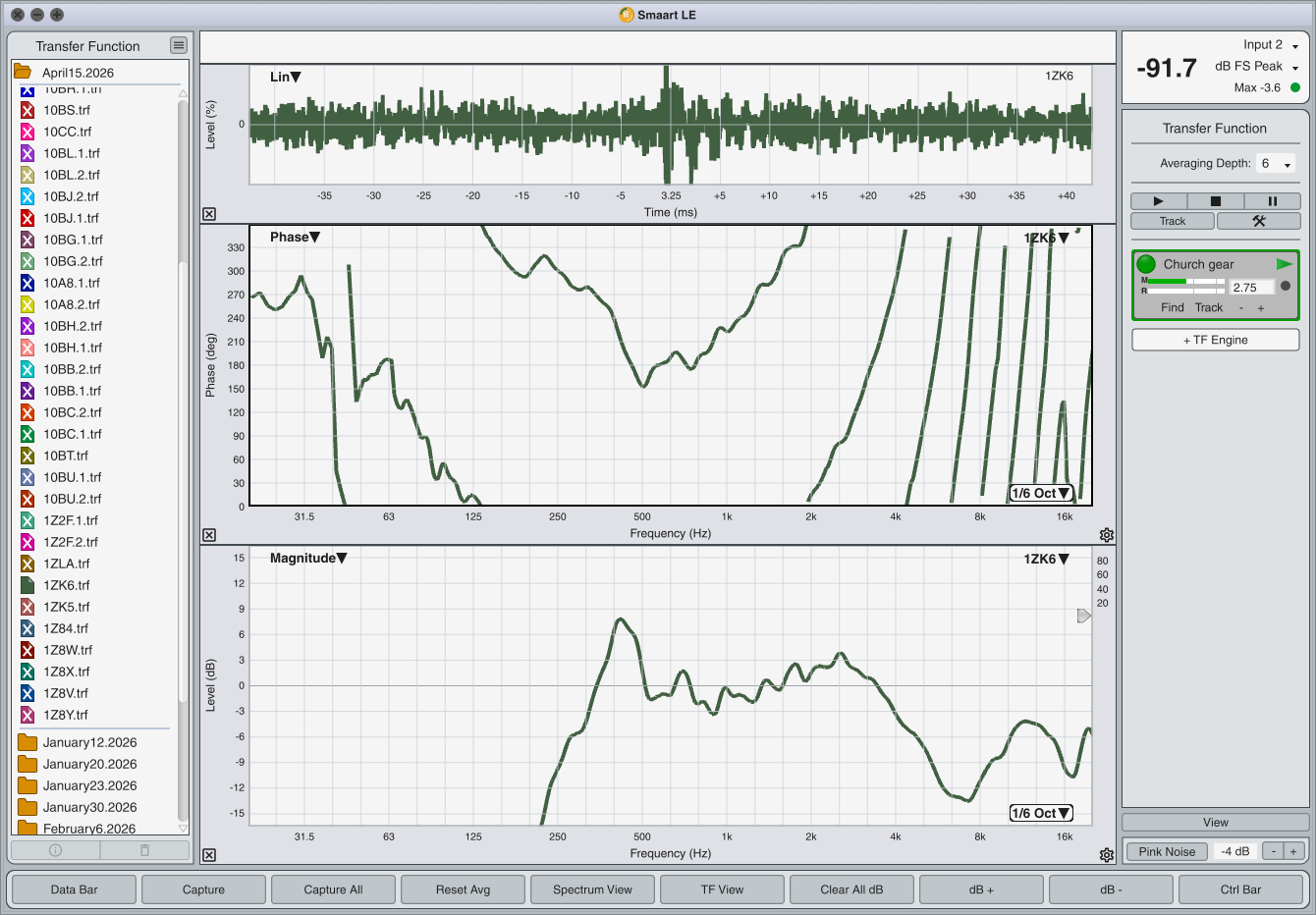
Task: Toggle visibility of 1ZK6.trf trace
Action: (27, 585)
